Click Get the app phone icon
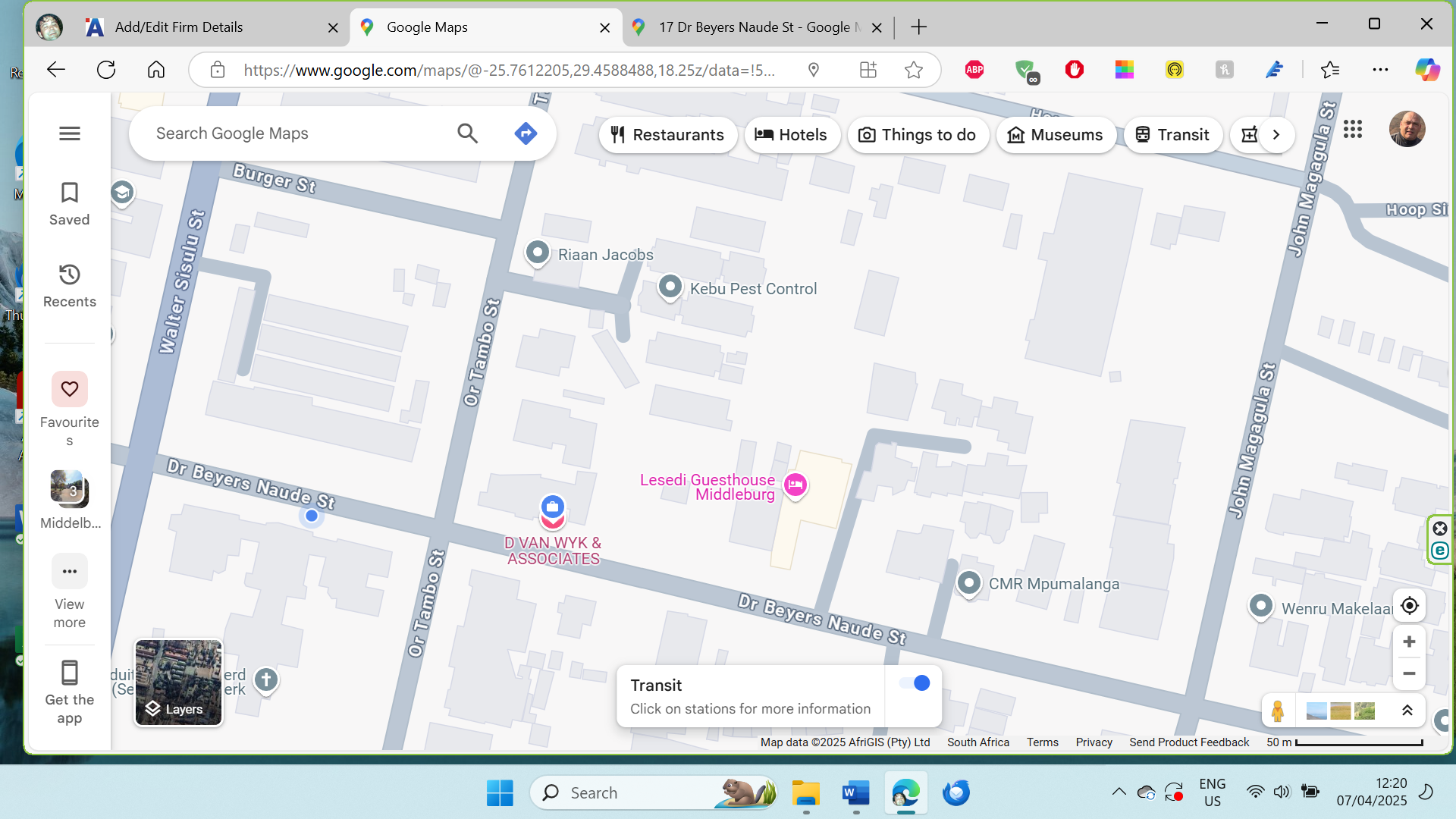Viewport: 1456px width, 819px height. (69, 673)
